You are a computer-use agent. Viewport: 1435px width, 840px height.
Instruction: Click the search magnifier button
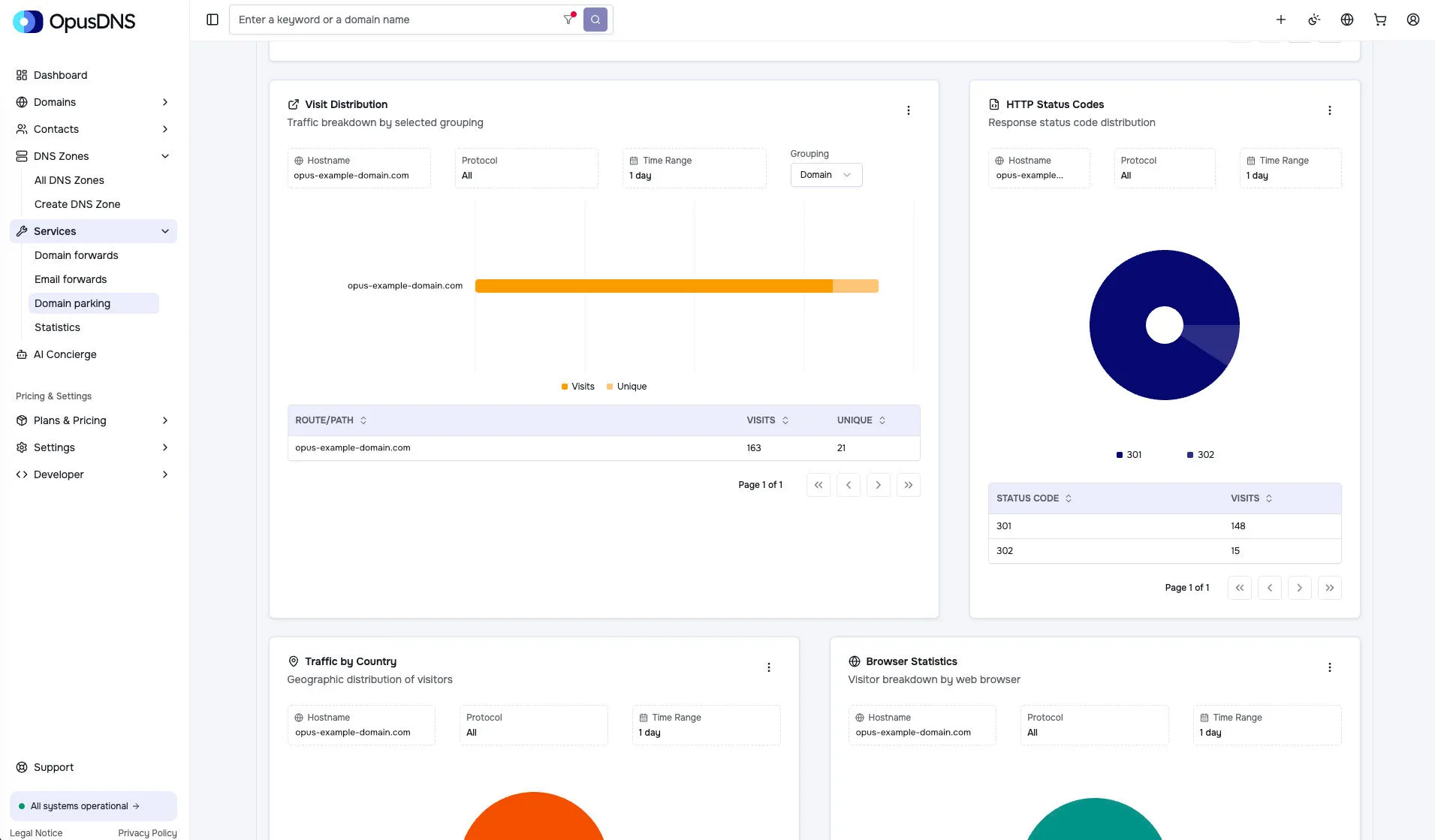tap(595, 20)
